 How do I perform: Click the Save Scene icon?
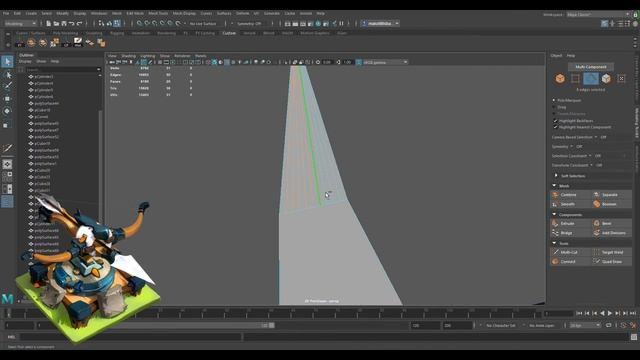tap(64, 24)
